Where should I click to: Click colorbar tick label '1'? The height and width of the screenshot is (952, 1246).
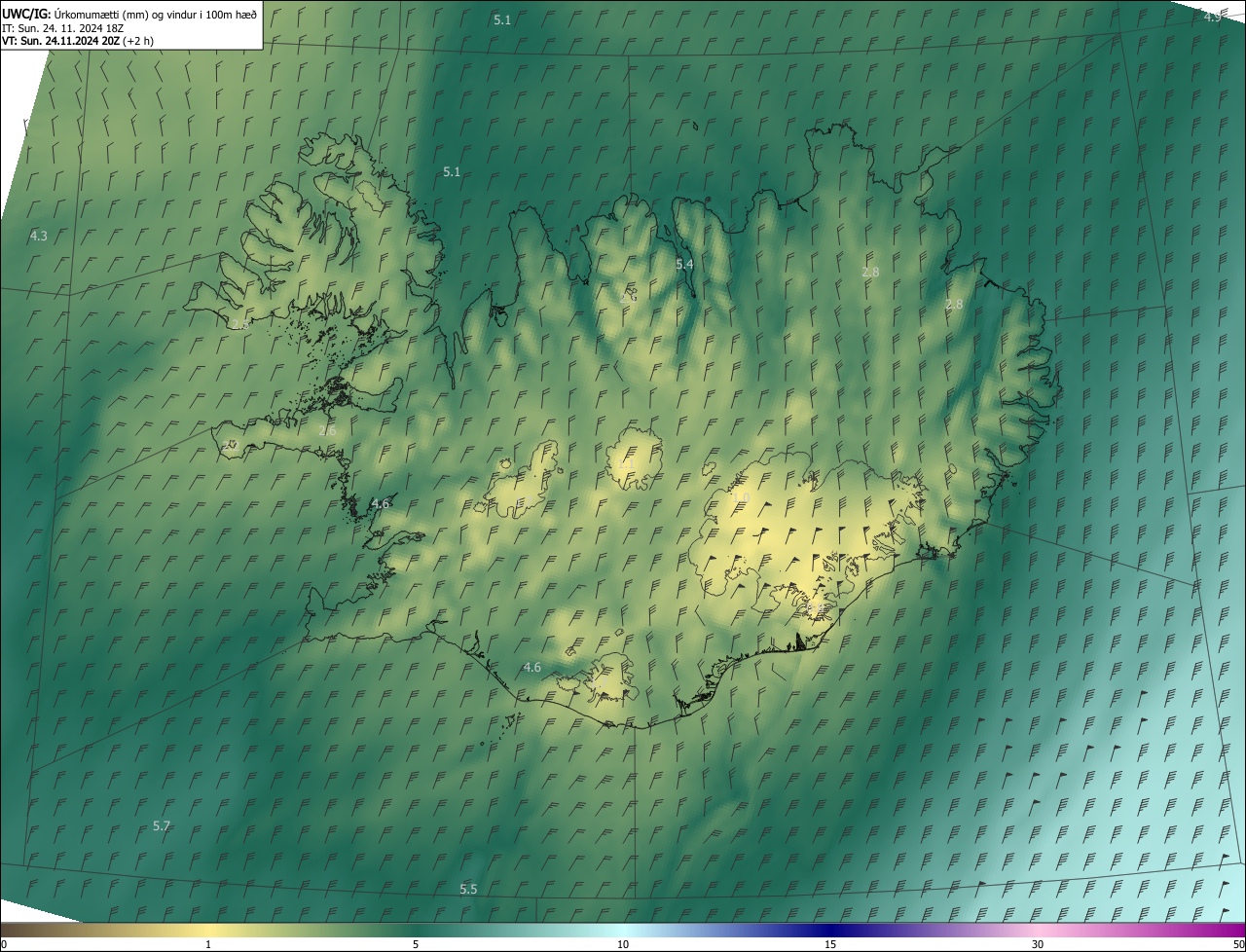208,944
